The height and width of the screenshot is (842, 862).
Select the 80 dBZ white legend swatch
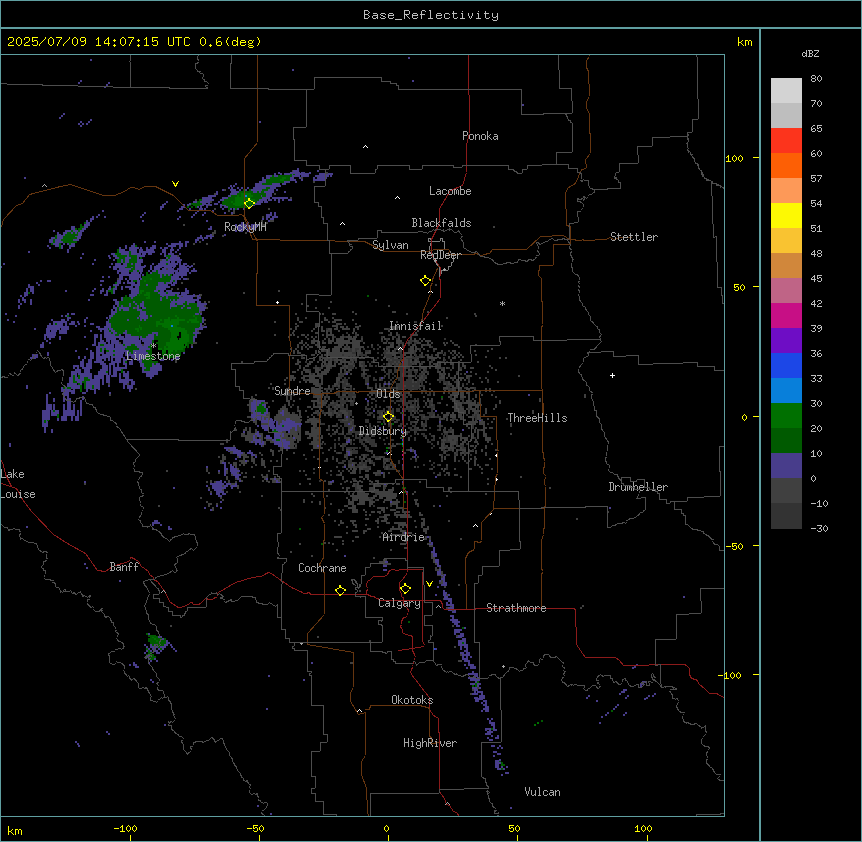click(786, 91)
